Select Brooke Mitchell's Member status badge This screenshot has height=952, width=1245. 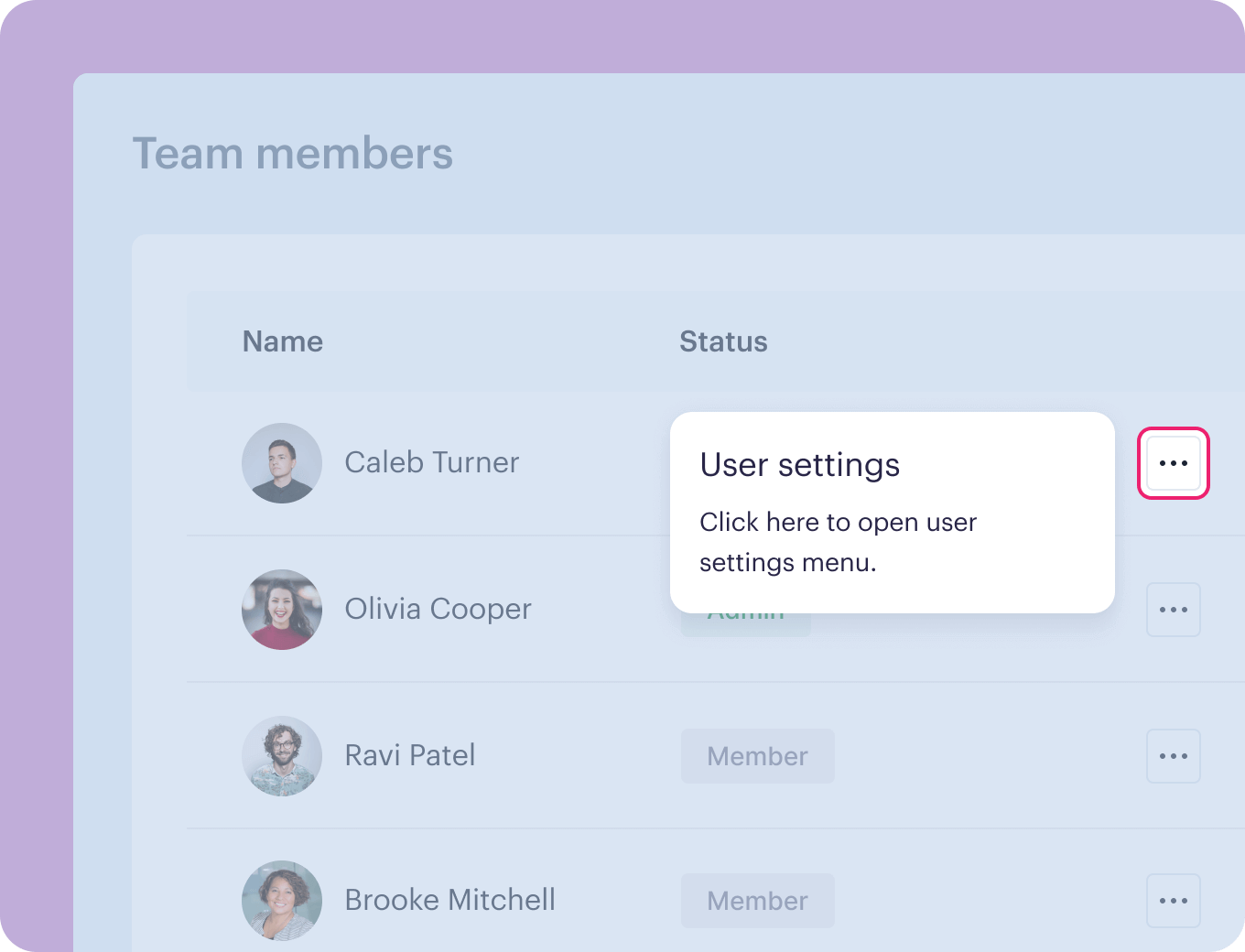(x=758, y=901)
